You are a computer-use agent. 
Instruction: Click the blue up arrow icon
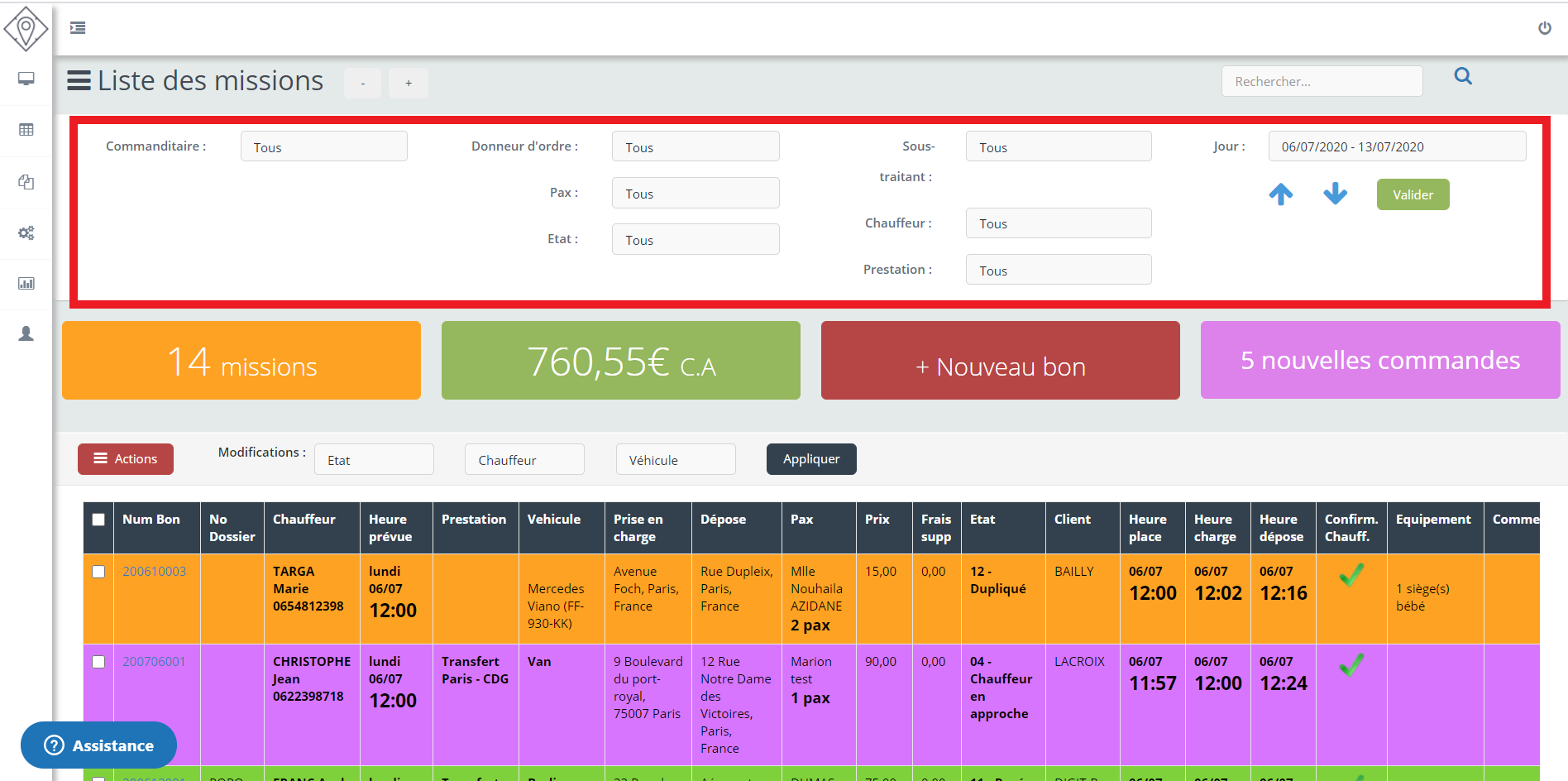tap(1281, 194)
